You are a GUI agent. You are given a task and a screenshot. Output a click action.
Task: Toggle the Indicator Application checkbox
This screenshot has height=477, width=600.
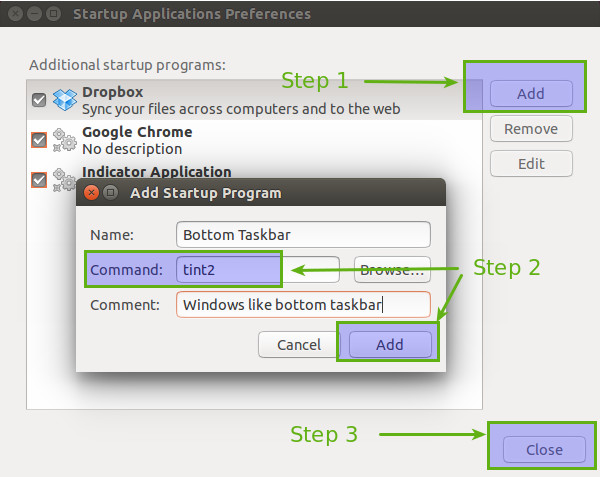tap(39, 180)
